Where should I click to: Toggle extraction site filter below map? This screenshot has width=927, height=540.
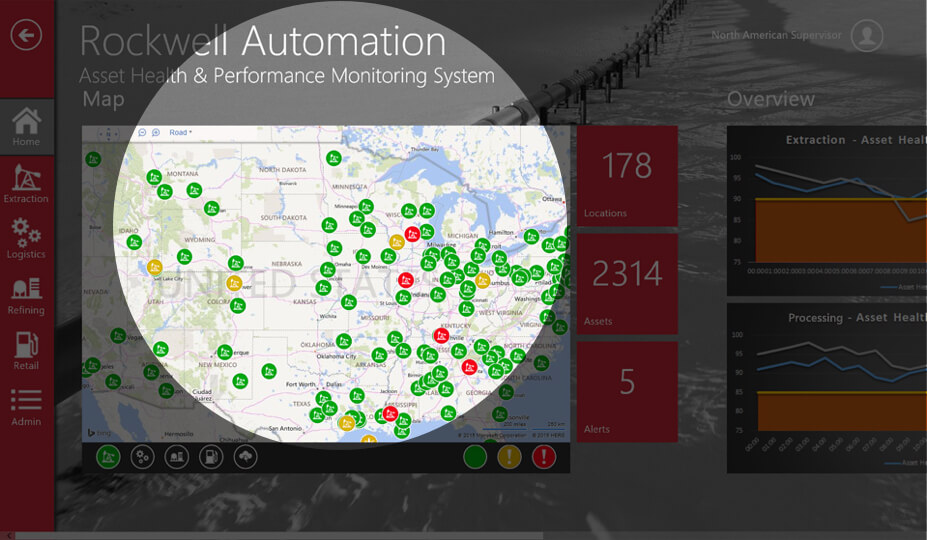coord(108,457)
